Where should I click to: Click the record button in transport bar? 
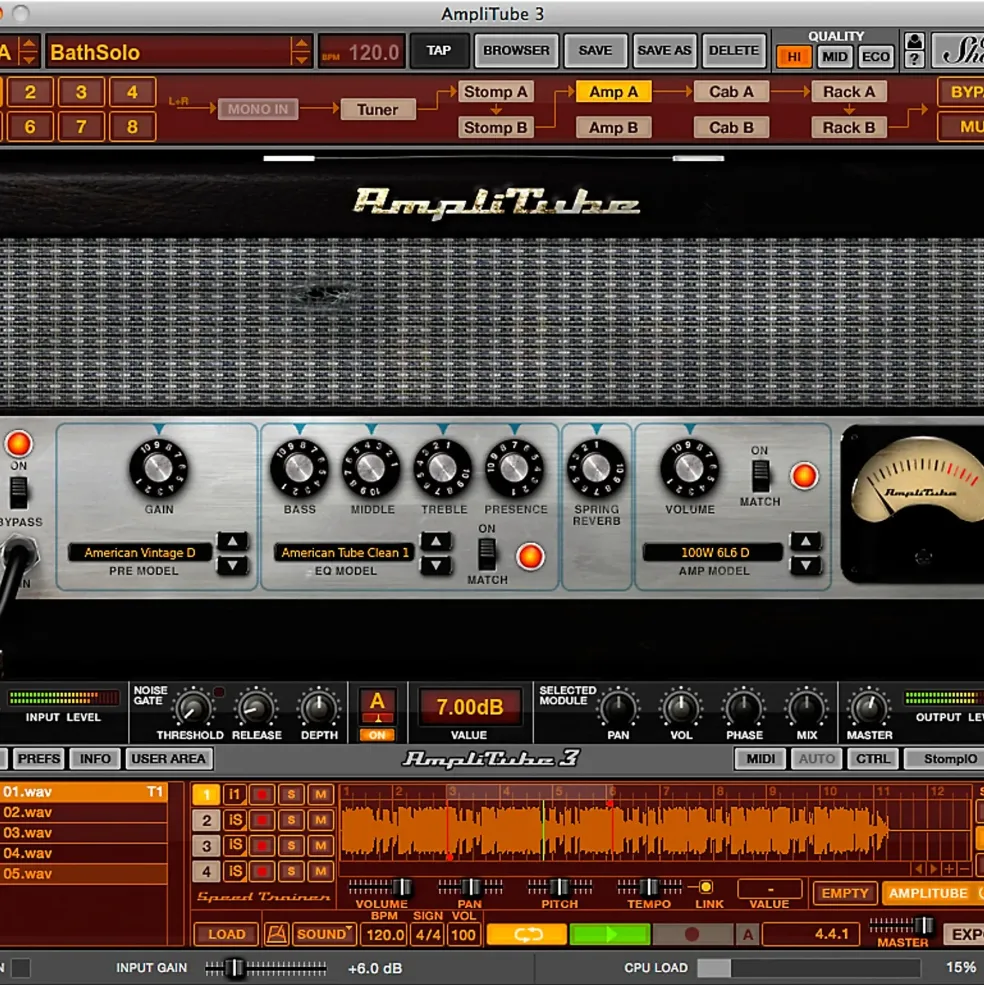click(692, 934)
